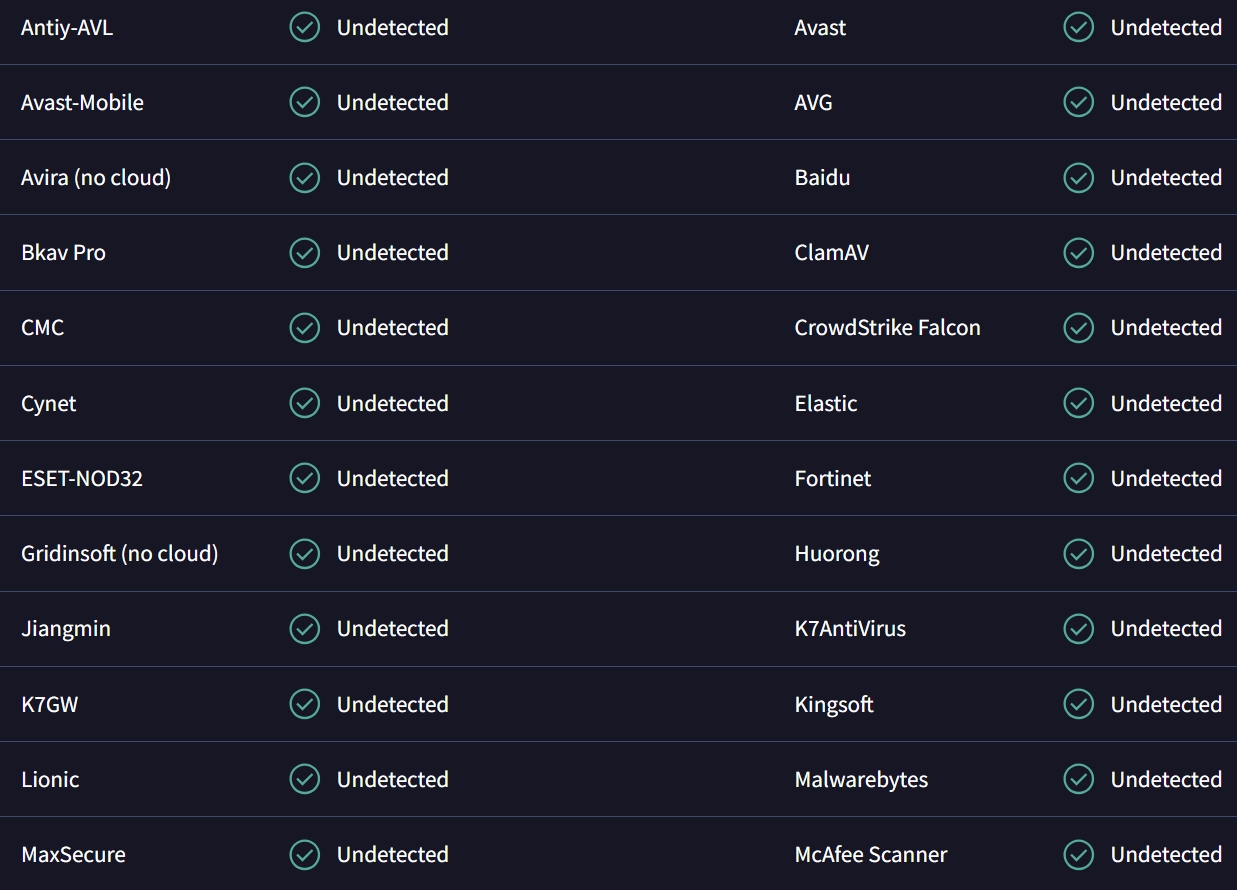Select the check icon next to Bkav Pro

pyautogui.click(x=305, y=253)
